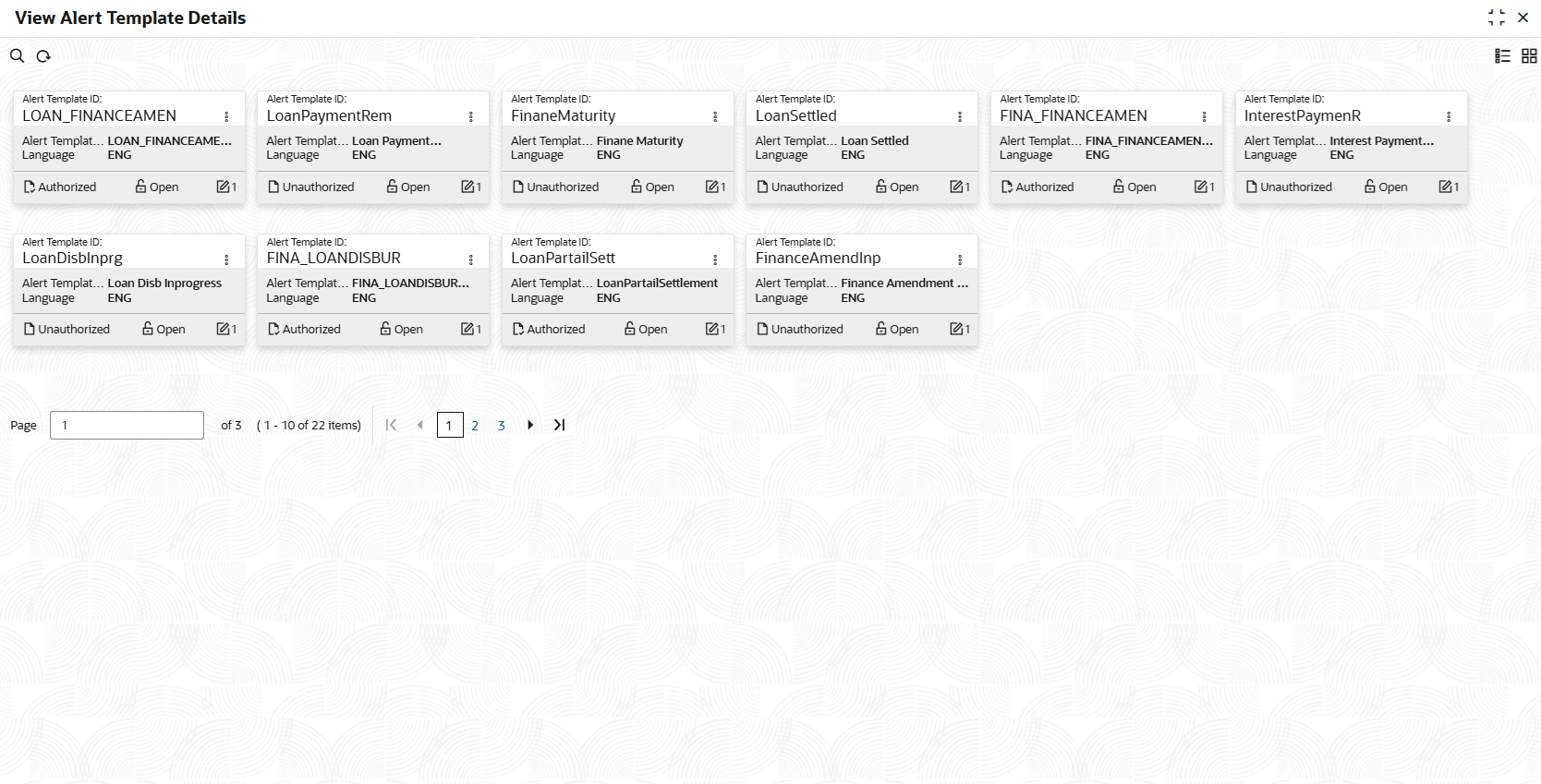Switch to list view
The height and width of the screenshot is (784, 1541).
click(x=1501, y=56)
